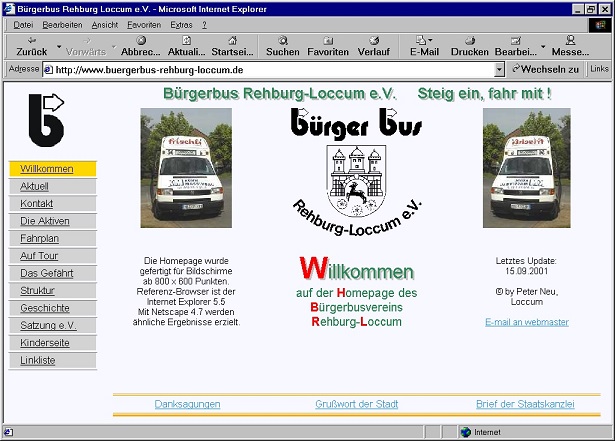Open the Struktur page
615x441 pixels.
tap(53, 290)
